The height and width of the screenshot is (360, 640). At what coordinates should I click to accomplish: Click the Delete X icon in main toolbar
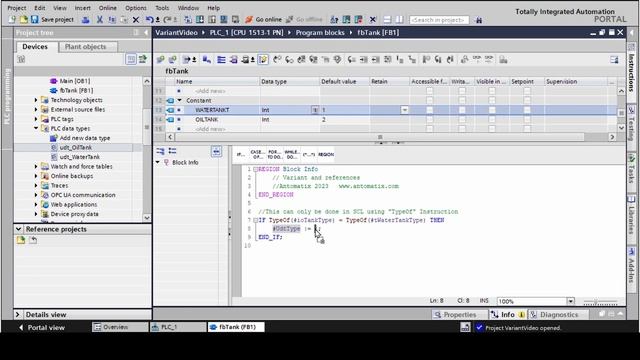coord(136,20)
